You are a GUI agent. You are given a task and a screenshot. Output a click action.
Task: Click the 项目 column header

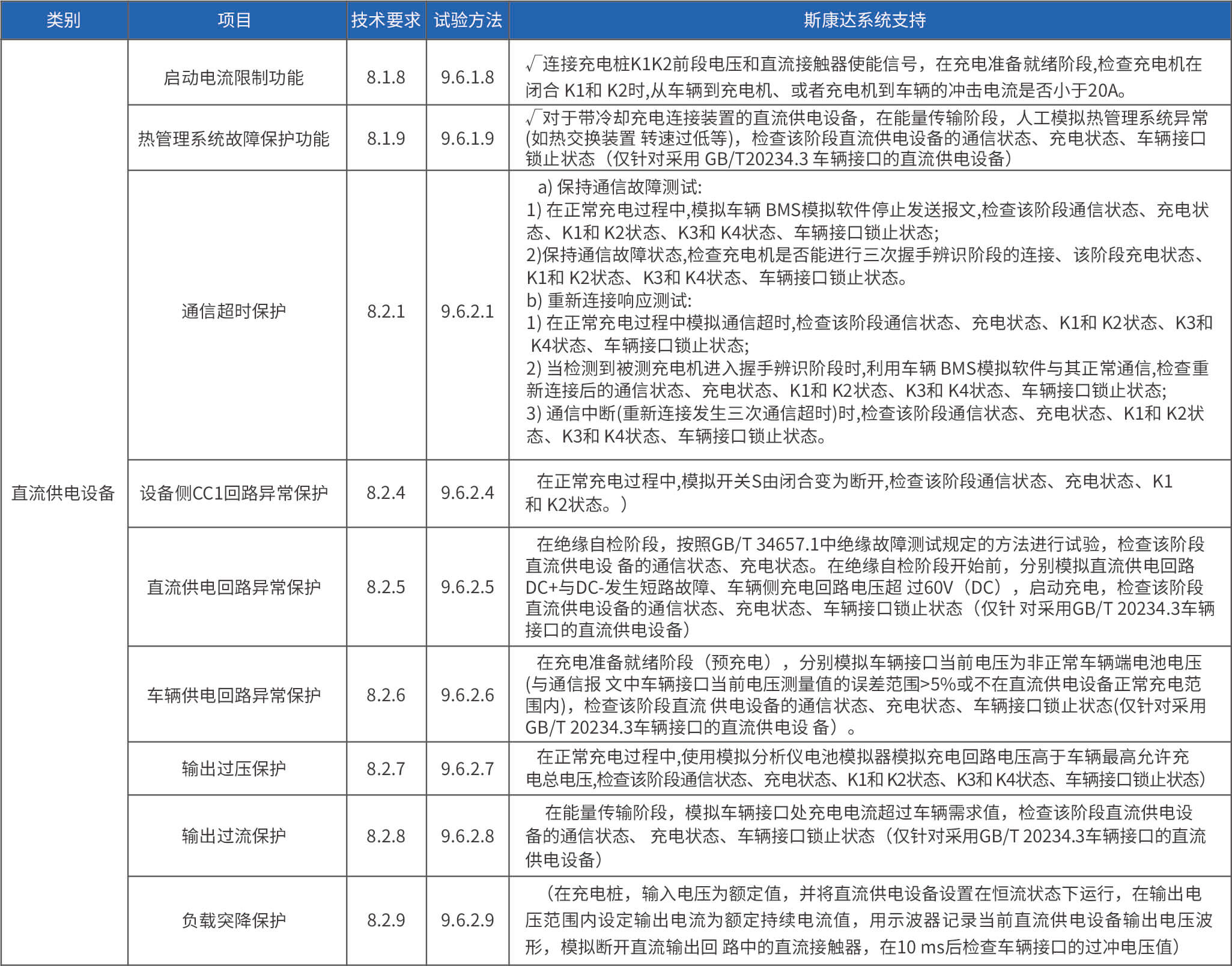tap(234, 20)
